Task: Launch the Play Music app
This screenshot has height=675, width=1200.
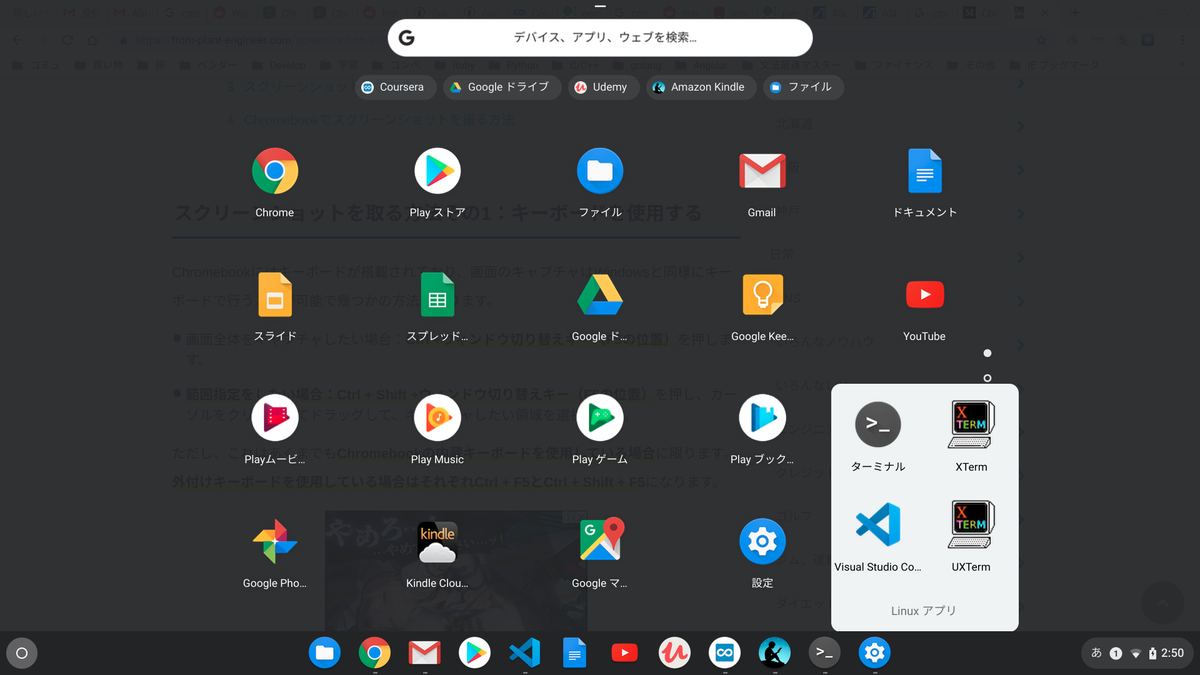Action: pyautogui.click(x=437, y=418)
